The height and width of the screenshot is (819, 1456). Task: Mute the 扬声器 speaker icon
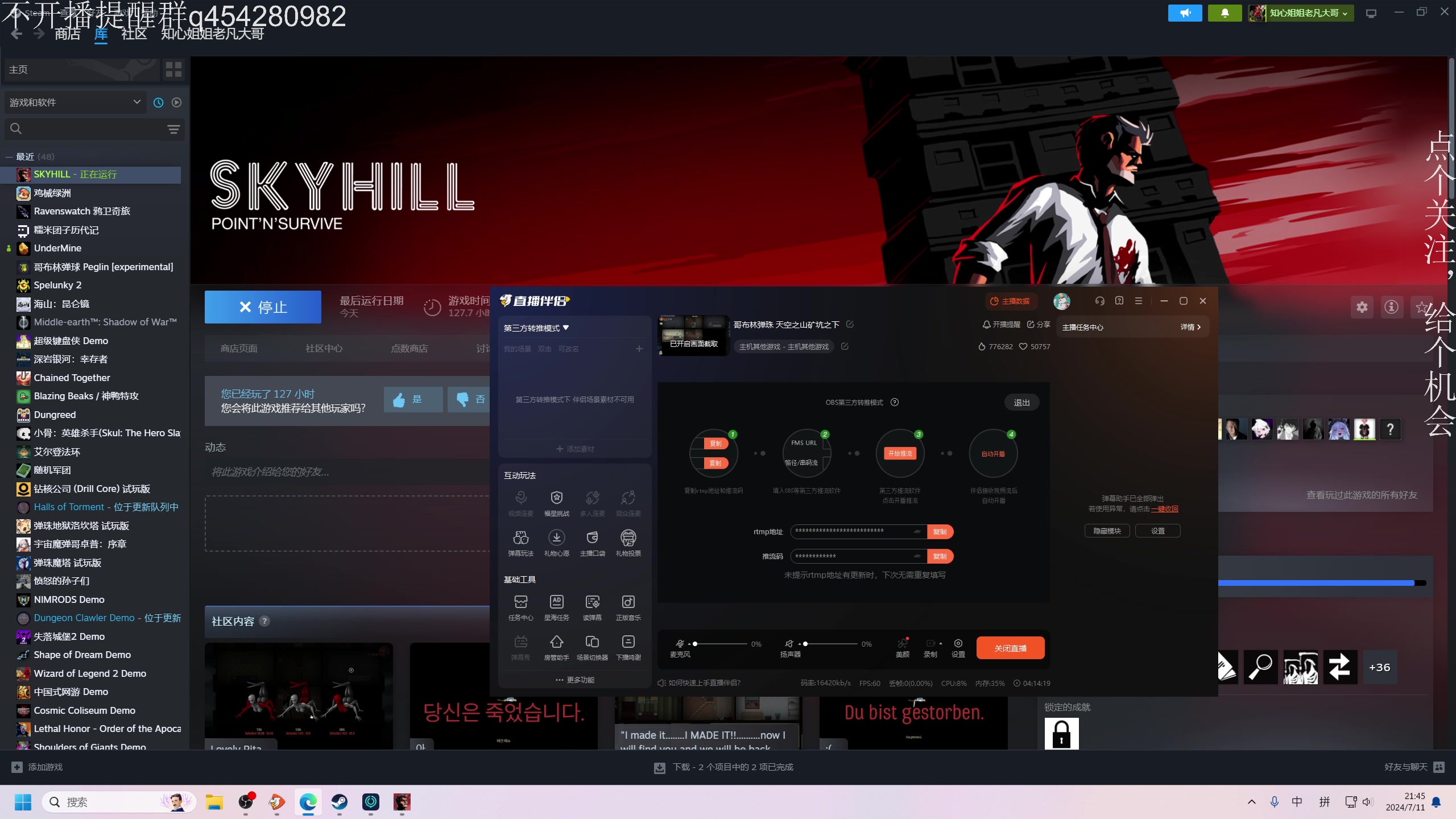pos(789,644)
